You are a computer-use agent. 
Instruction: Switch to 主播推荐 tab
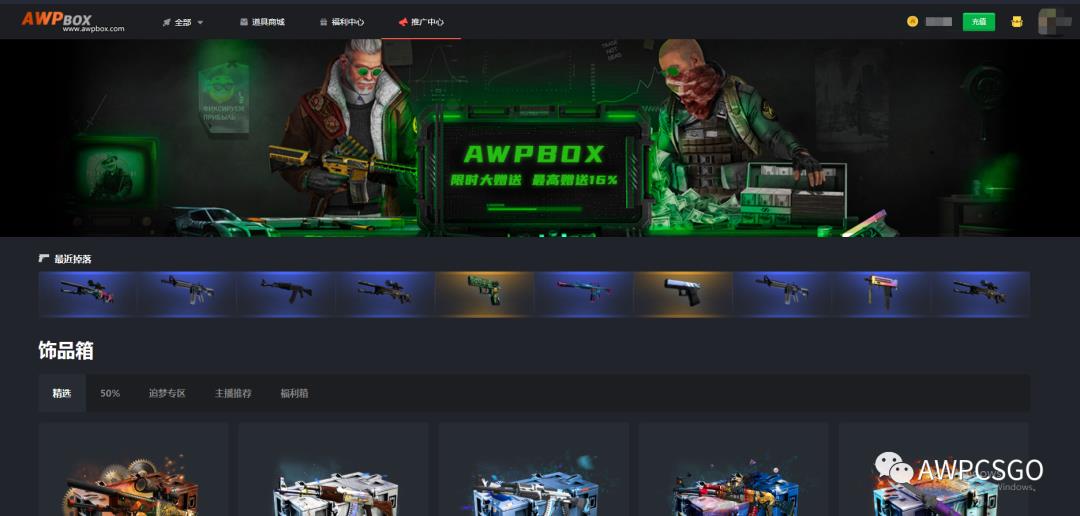tap(233, 393)
